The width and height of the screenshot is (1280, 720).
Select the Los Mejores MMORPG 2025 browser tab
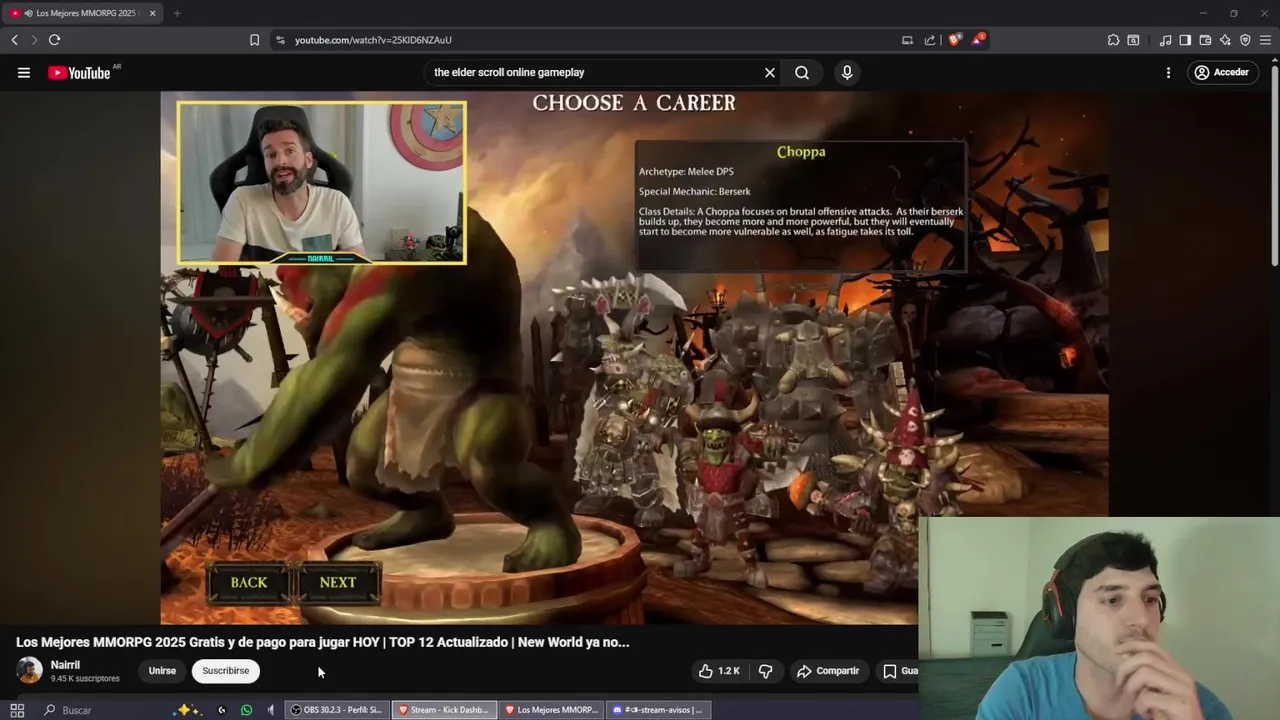pos(83,13)
